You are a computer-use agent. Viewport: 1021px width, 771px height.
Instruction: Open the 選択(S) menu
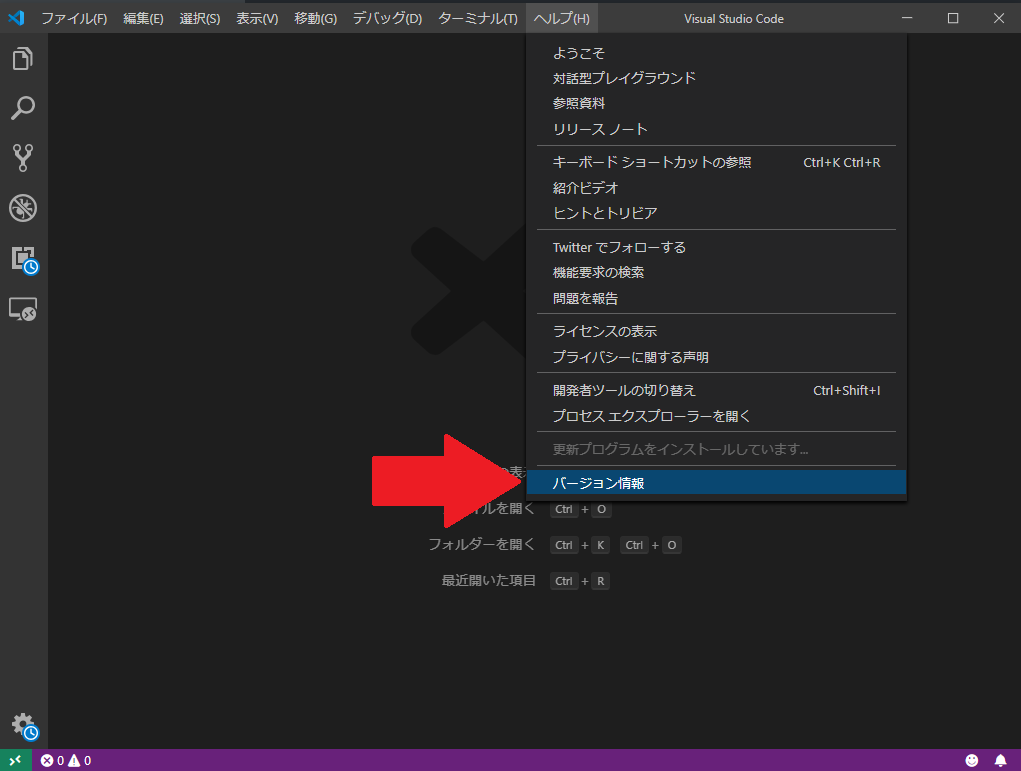[200, 18]
